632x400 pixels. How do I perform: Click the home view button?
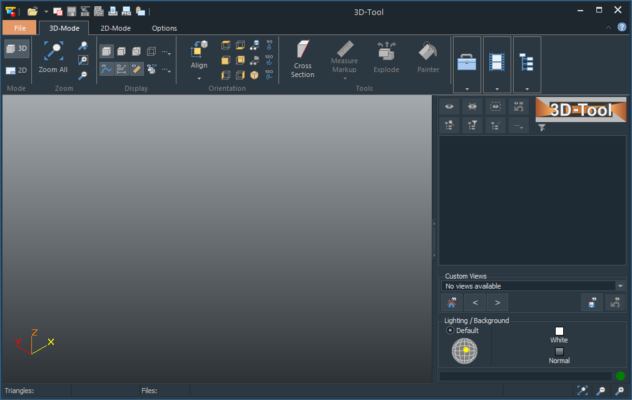451,302
